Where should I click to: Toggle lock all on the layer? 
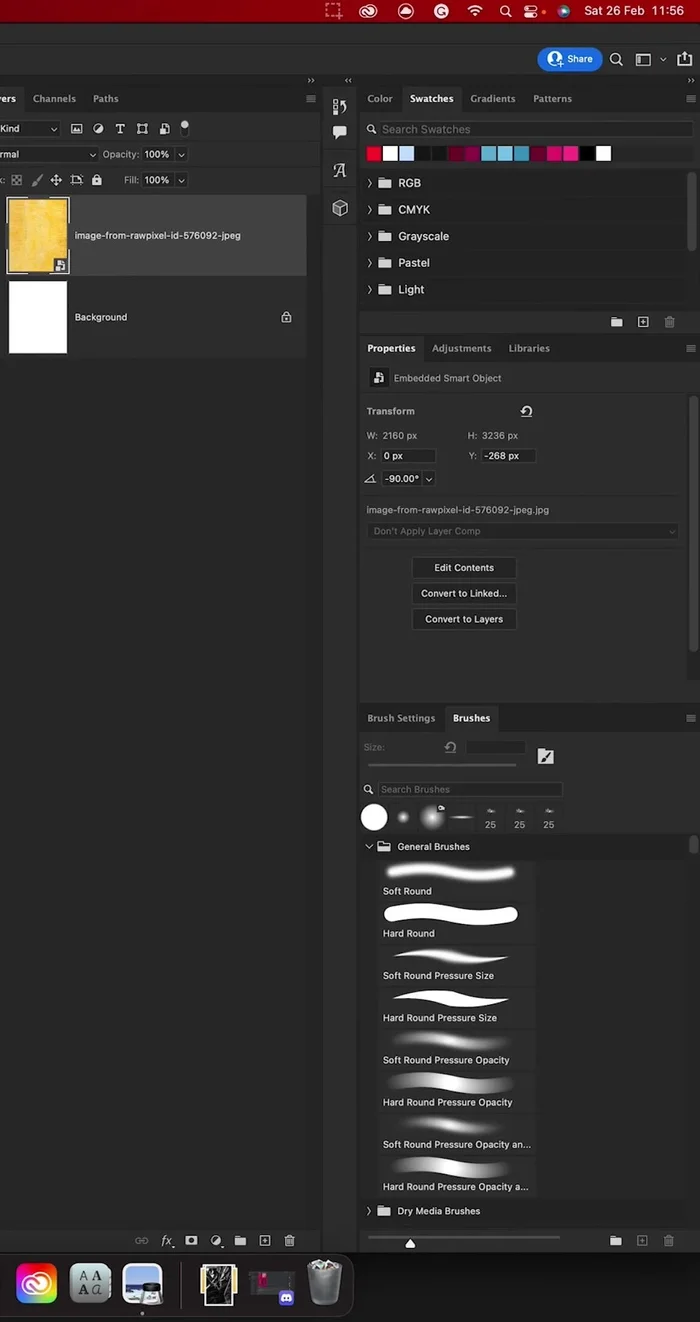[x=97, y=180]
